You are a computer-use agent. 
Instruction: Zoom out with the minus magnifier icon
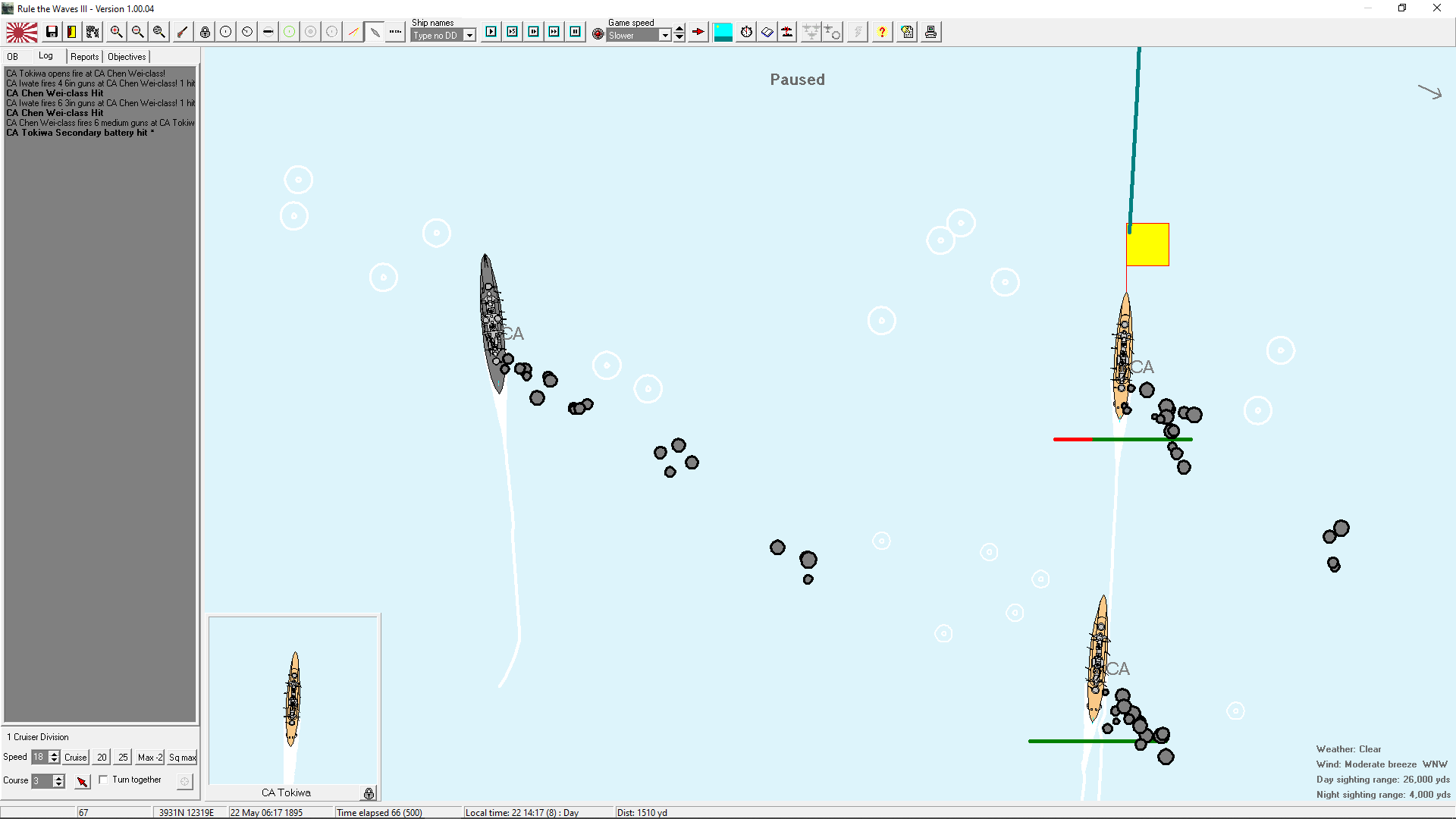tap(137, 32)
